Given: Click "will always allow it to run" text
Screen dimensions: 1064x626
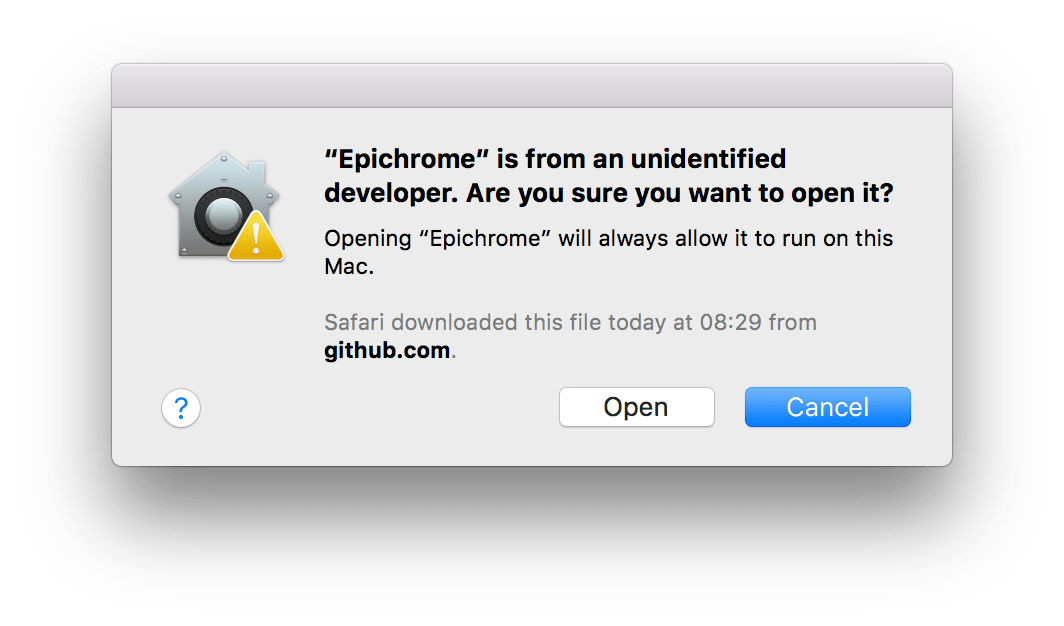Looking at the screenshot, I should pos(688,239).
